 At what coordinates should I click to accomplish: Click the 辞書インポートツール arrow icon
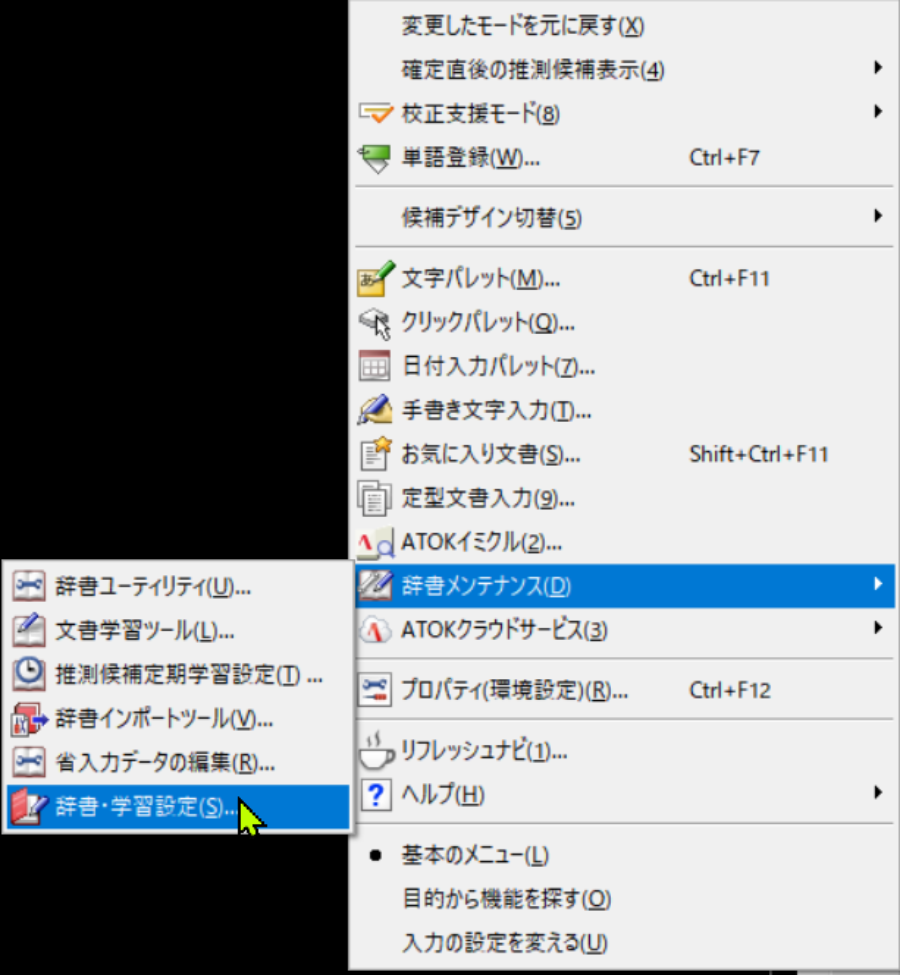coord(29,719)
